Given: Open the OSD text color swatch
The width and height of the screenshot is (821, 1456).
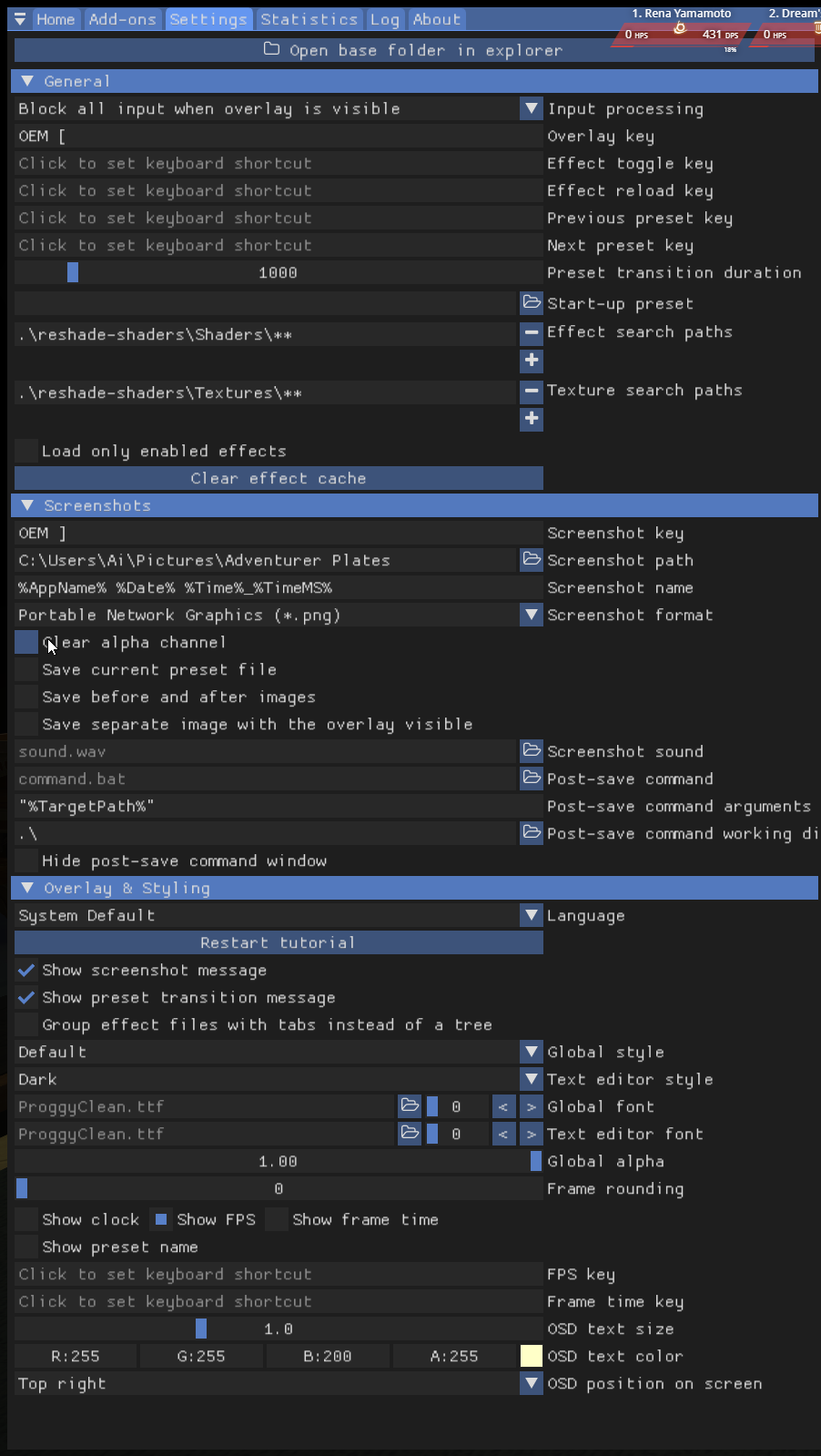Looking at the screenshot, I should pyautogui.click(x=532, y=1357).
